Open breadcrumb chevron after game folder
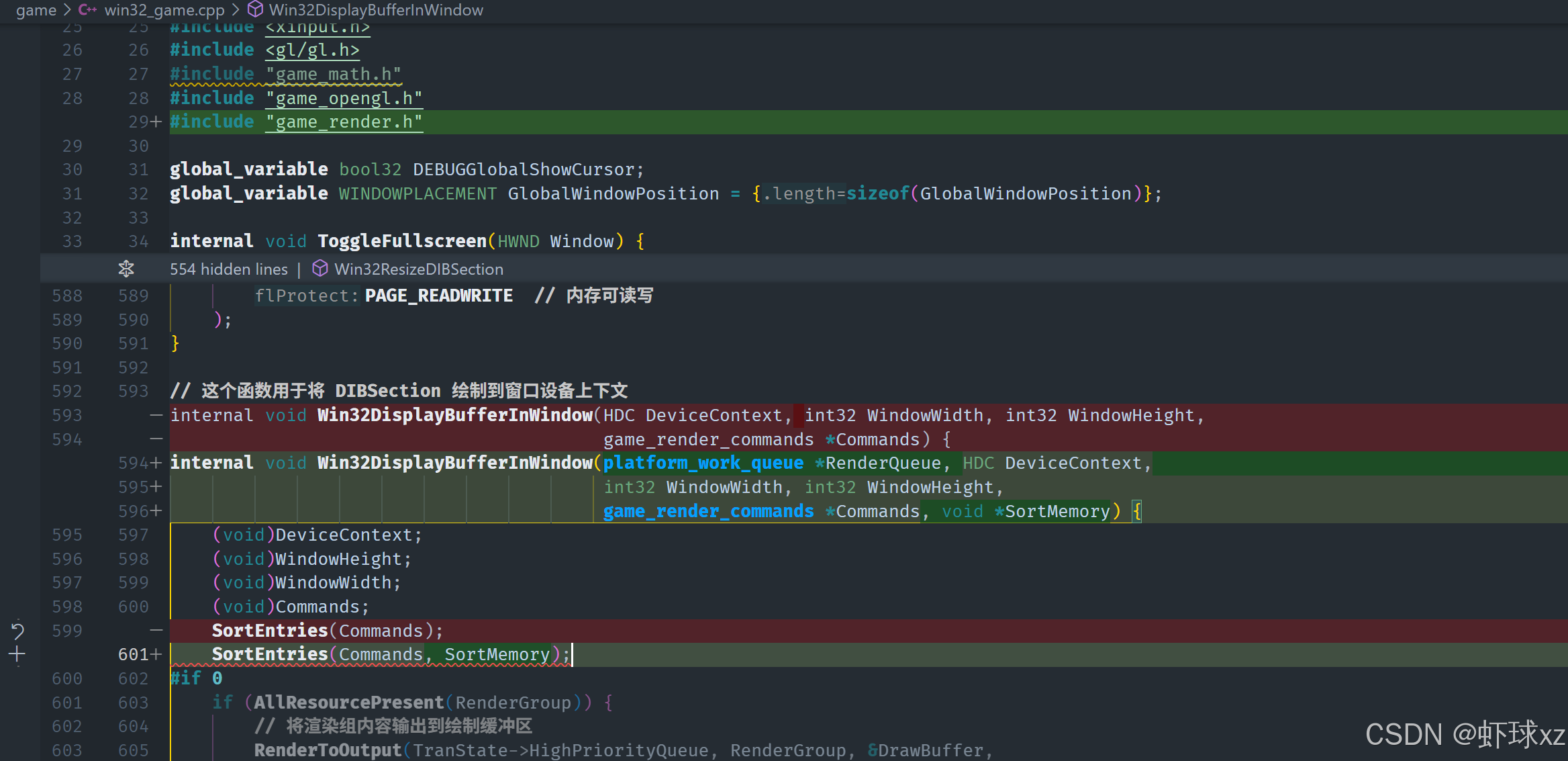 click(67, 10)
